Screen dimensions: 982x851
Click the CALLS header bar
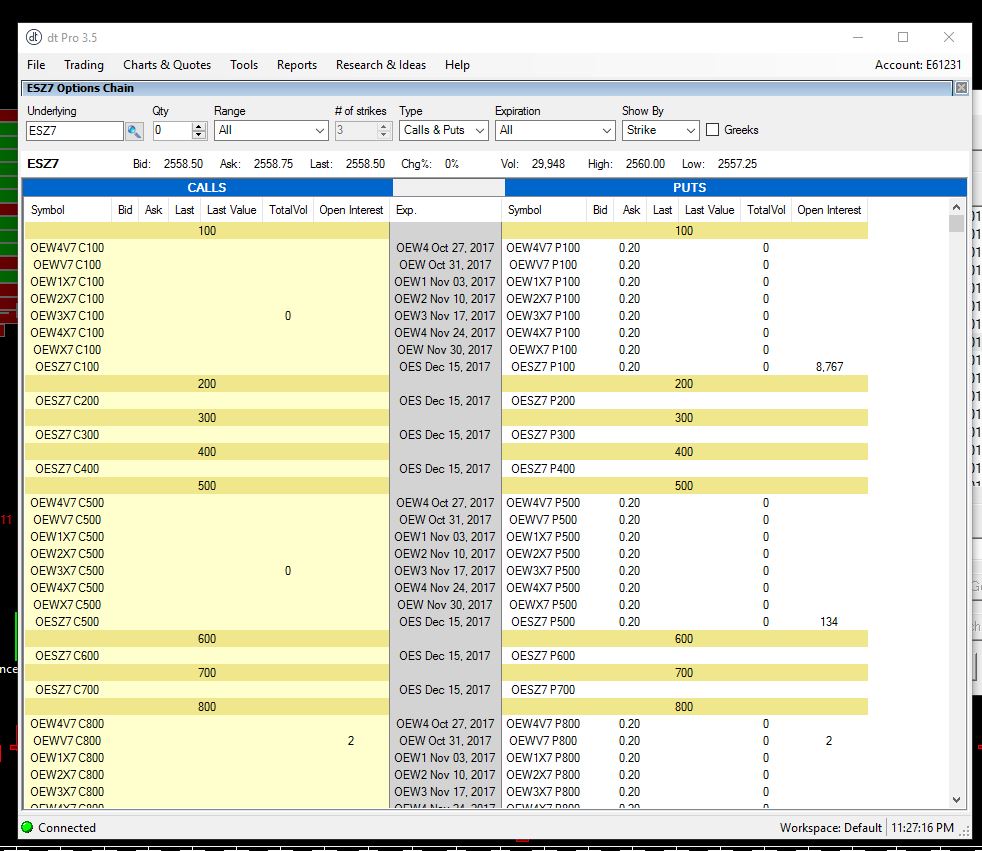click(x=207, y=188)
